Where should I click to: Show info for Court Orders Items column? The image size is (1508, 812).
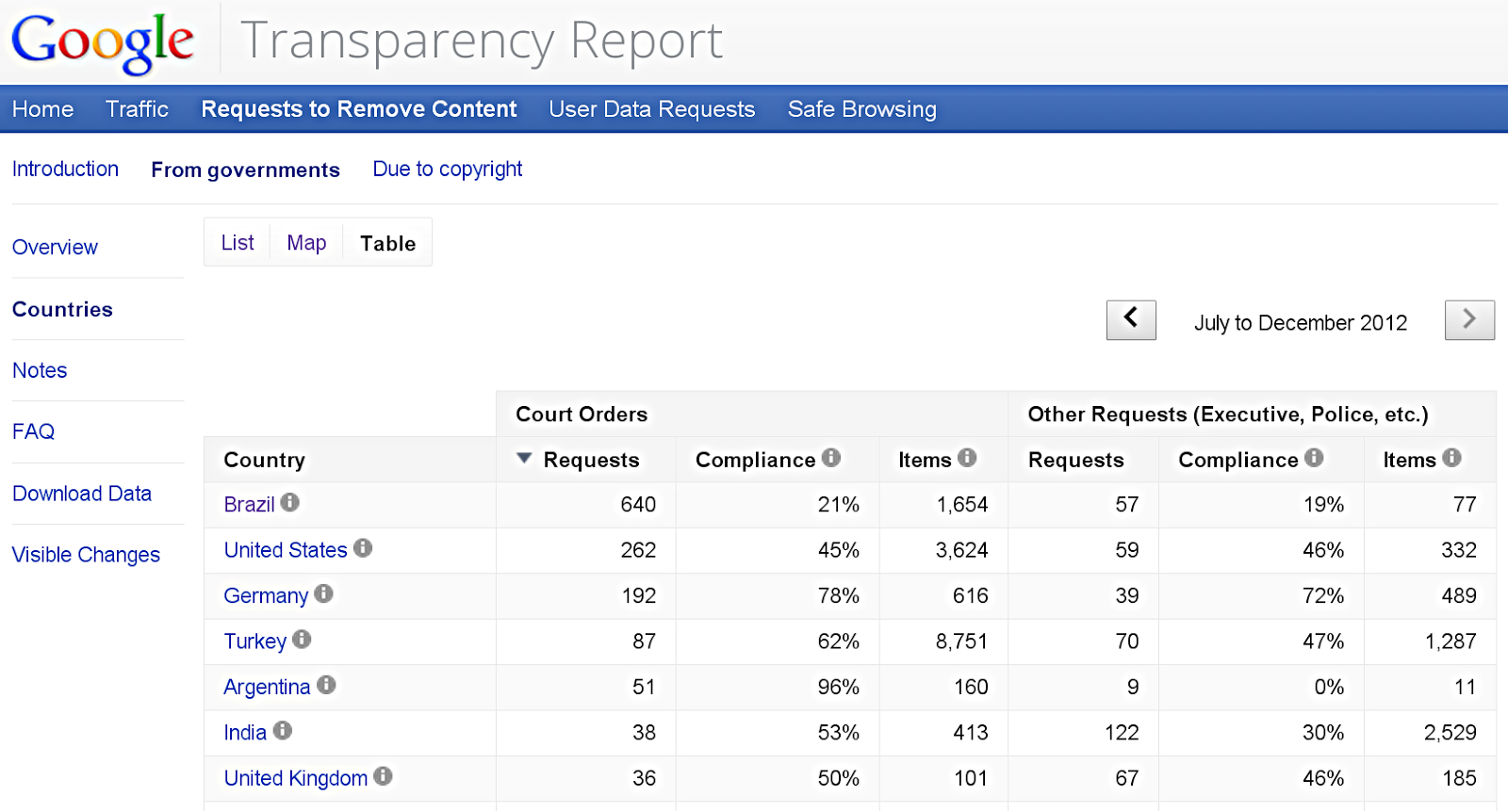pyautogui.click(x=967, y=457)
